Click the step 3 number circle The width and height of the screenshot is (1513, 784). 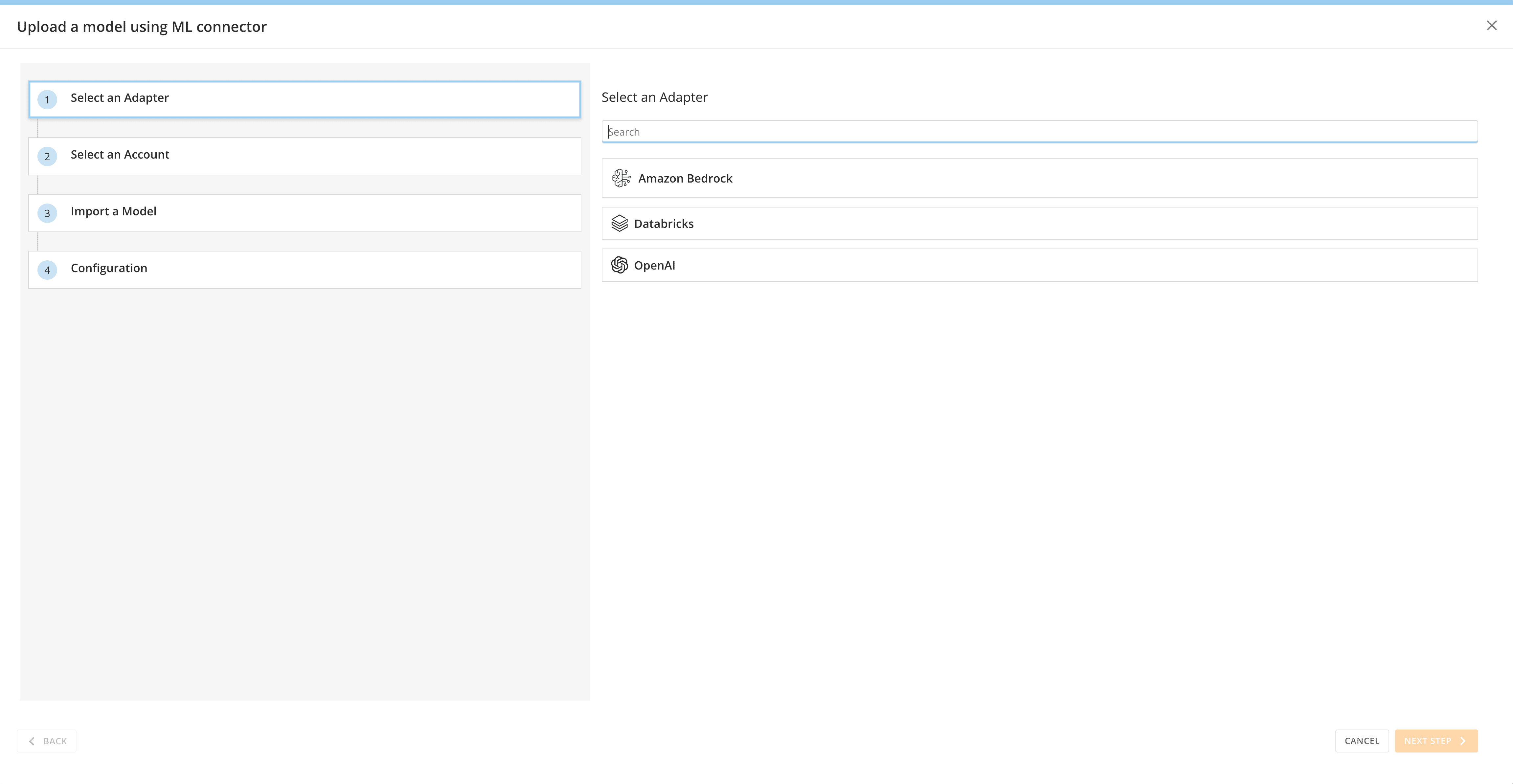point(47,214)
